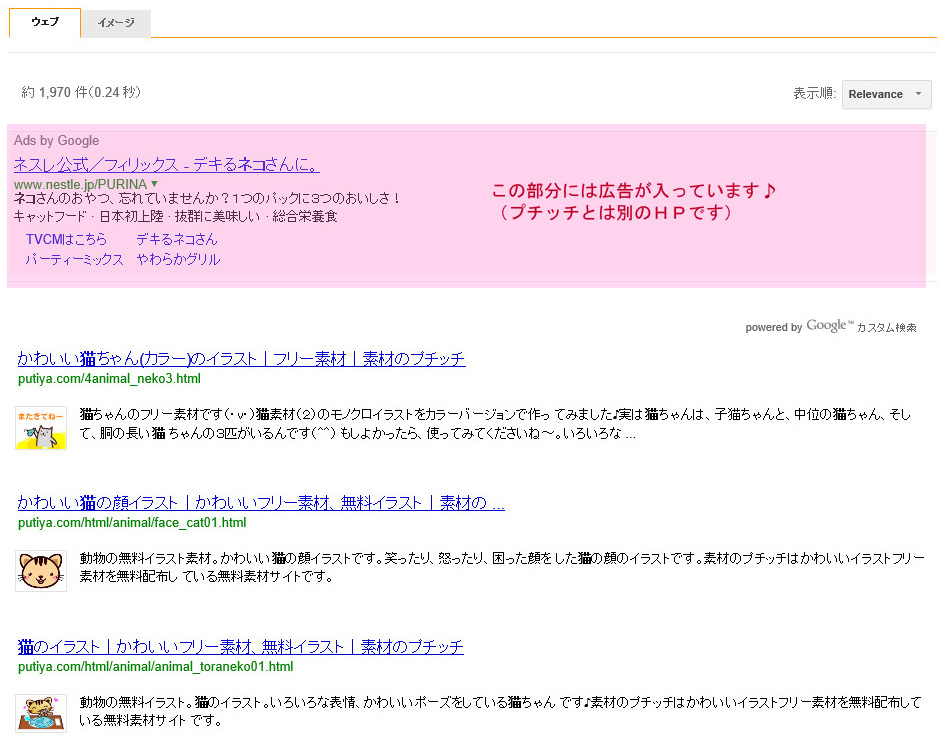Open the Relevance sort dropdown

[886, 94]
